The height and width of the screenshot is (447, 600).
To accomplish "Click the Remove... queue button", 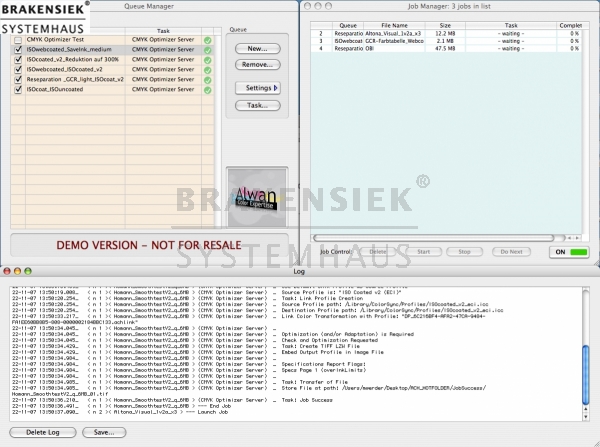I will (x=258, y=65).
